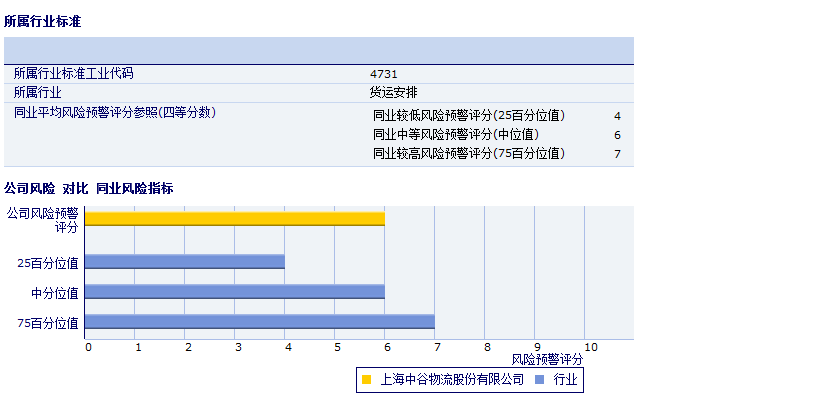837x398 pixels.
Task: Click the blue 行业 legend swatch
Action: click(539, 379)
